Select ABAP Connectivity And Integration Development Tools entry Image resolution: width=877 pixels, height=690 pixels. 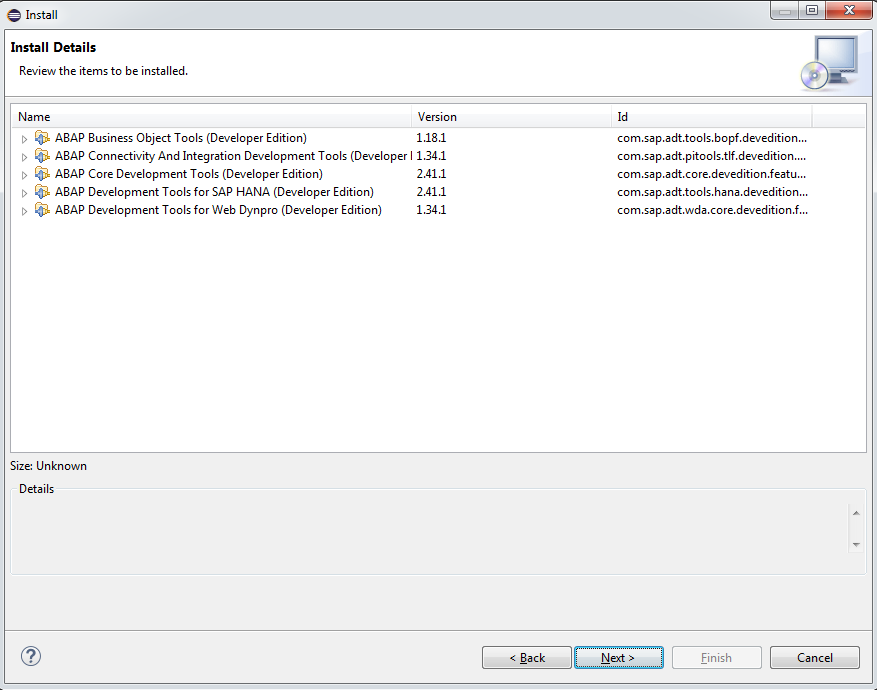(233, 155)
